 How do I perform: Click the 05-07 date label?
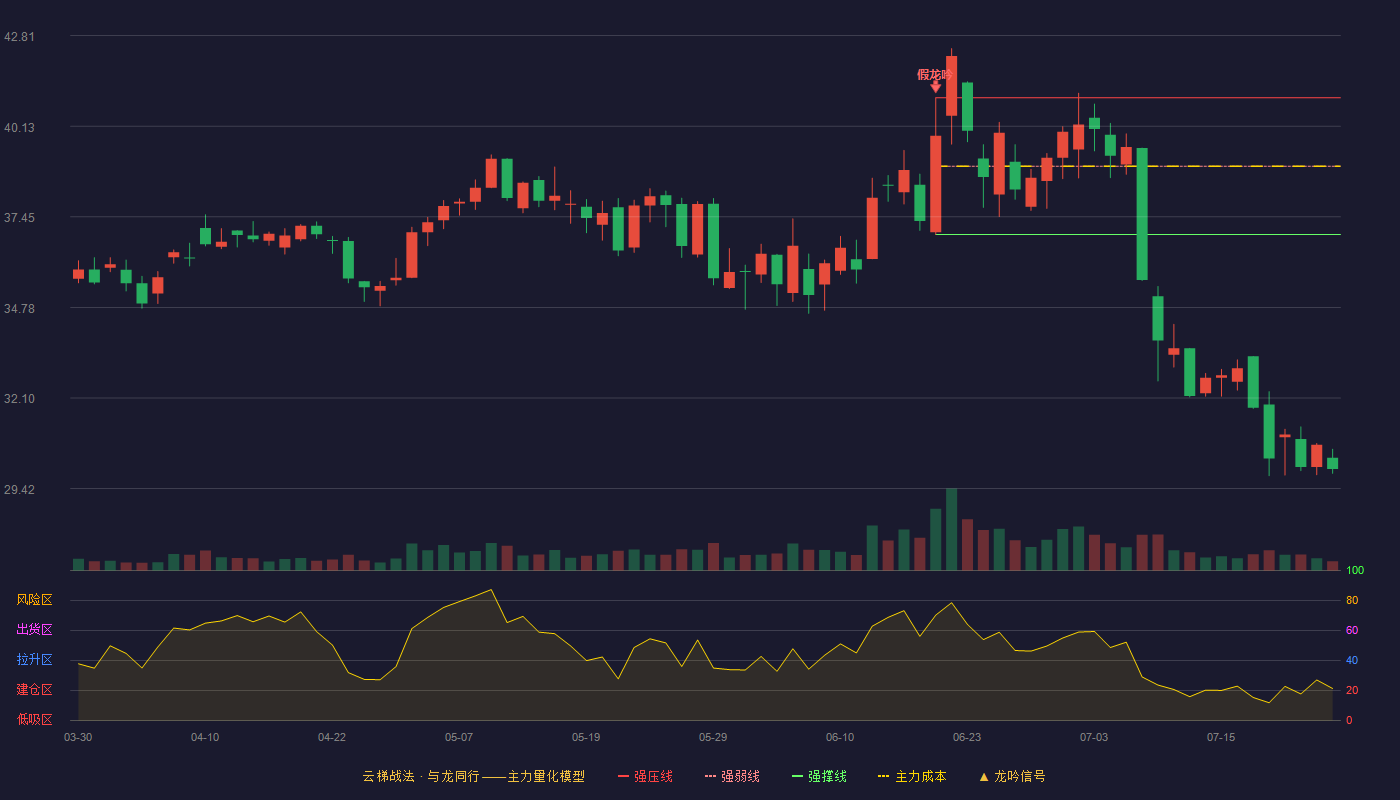(459, 737)
